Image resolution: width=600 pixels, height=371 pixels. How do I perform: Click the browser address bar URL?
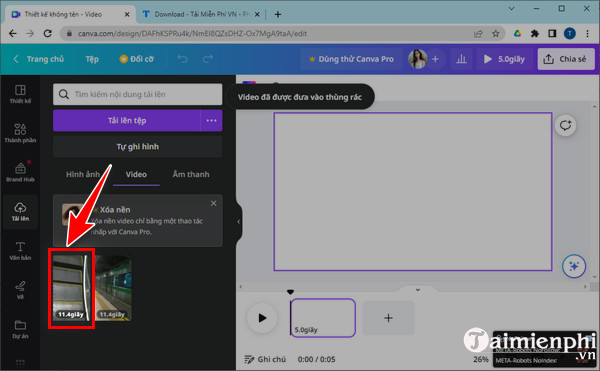[192, 34]
